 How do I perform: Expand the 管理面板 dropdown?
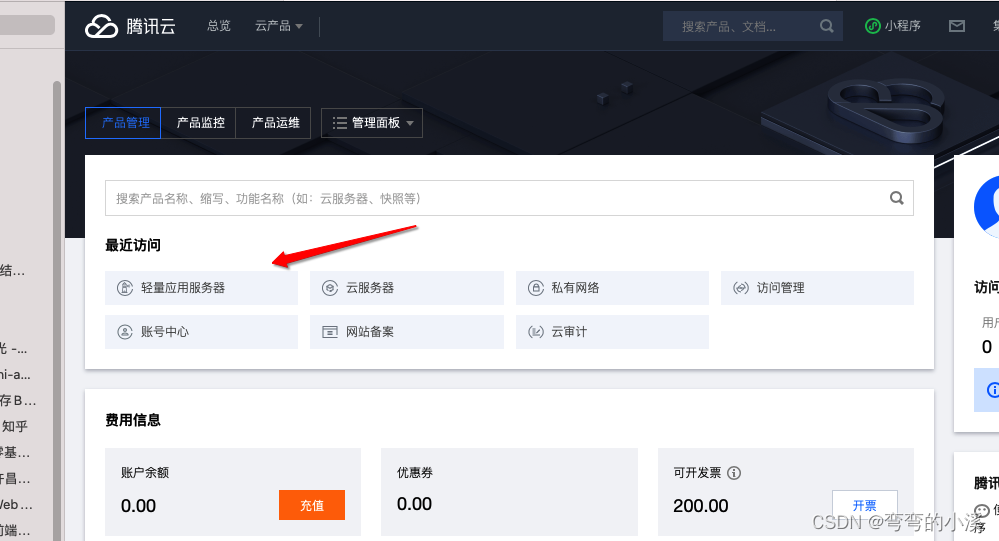tap(372, 123)
